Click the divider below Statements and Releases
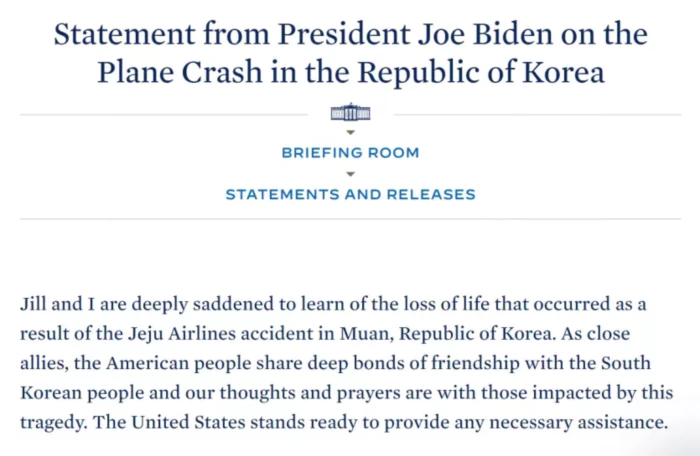This screenshot has width=700, height=456. [x=350, y=219]
